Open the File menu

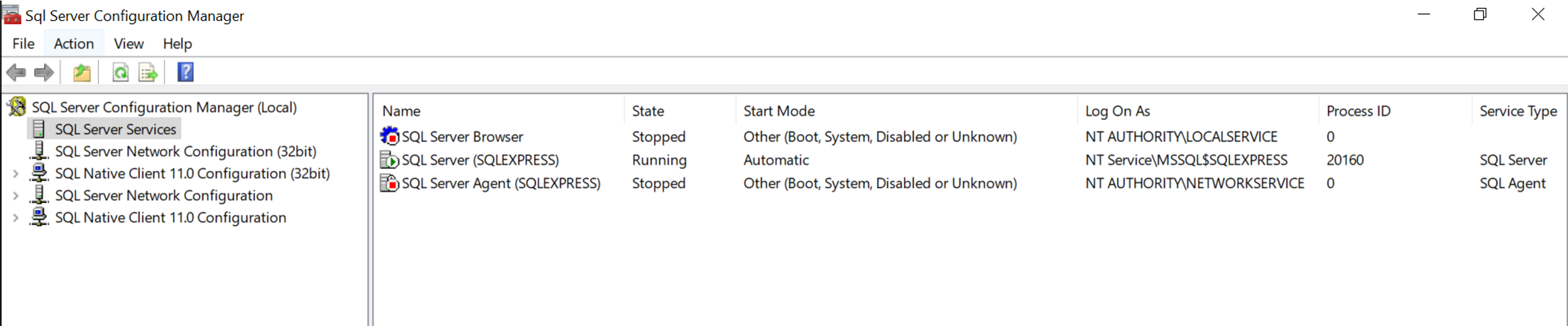tap(22, 43)
